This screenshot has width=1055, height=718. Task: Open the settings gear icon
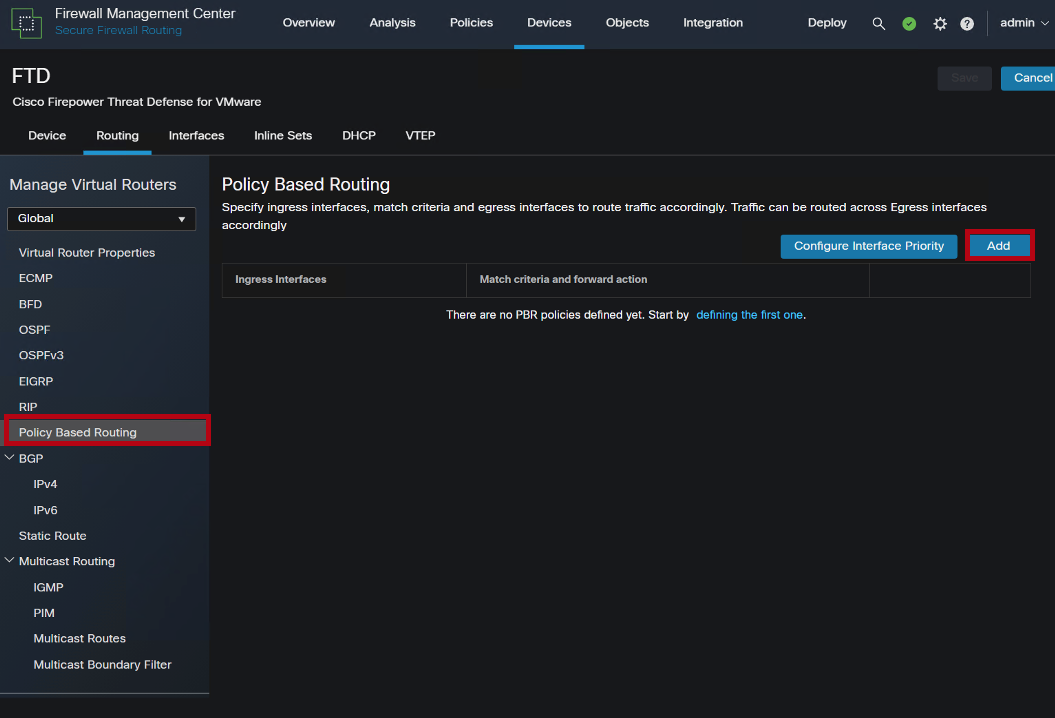click(940, 24)
